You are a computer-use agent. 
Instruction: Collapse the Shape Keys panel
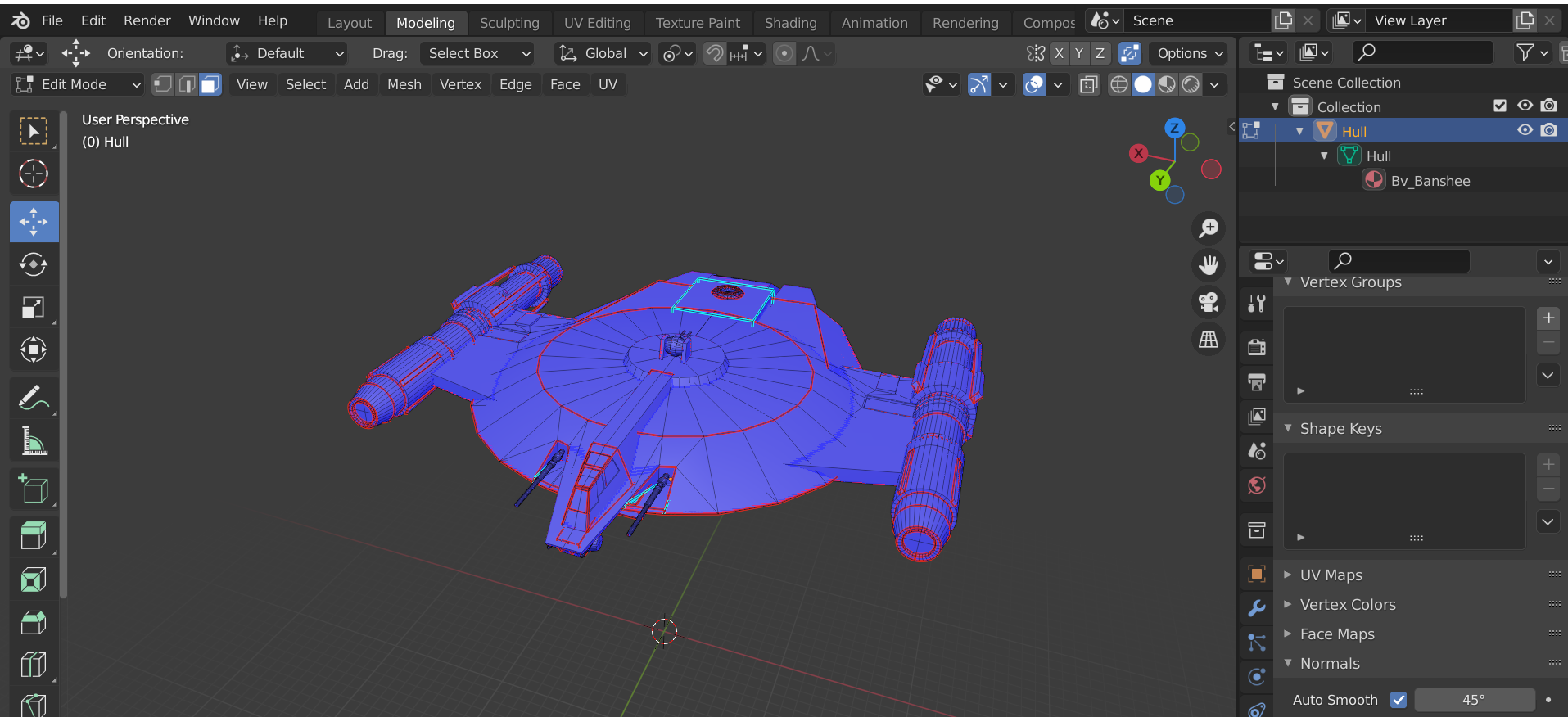1288,428
